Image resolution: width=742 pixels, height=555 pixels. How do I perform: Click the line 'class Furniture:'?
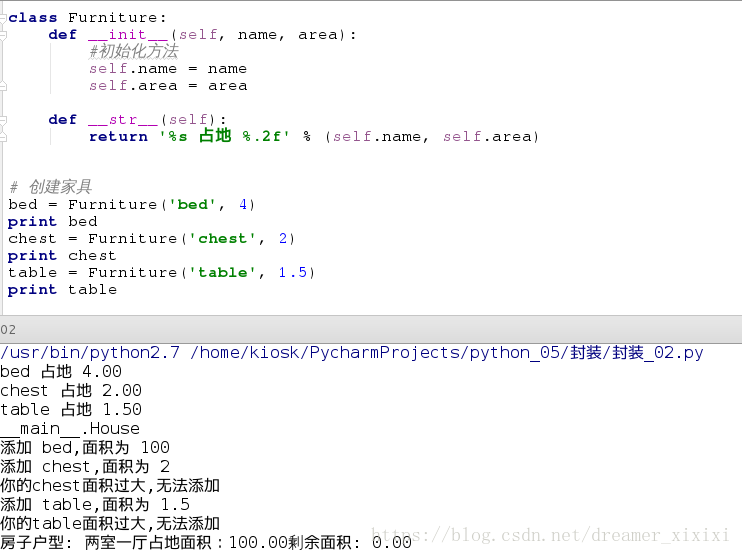[x=87, y=18]
